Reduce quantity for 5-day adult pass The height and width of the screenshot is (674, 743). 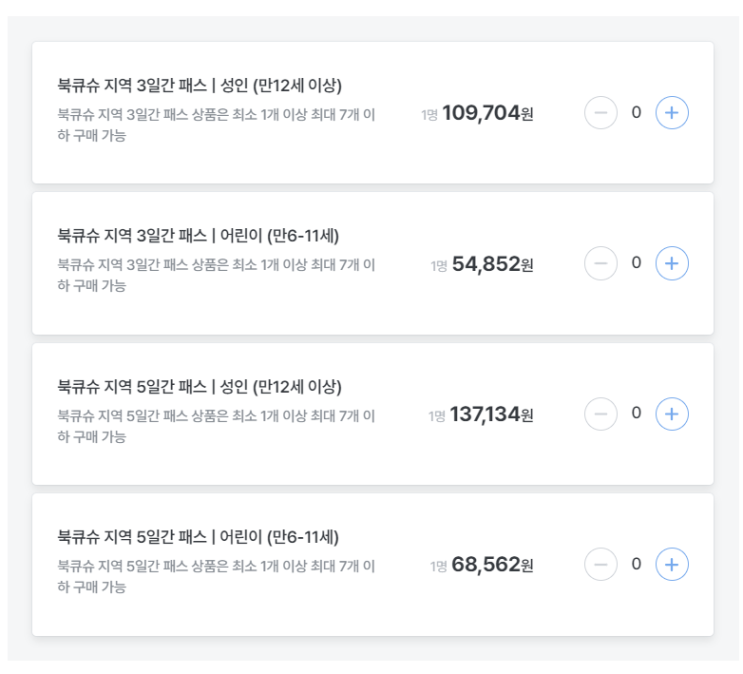pos(601,414)
